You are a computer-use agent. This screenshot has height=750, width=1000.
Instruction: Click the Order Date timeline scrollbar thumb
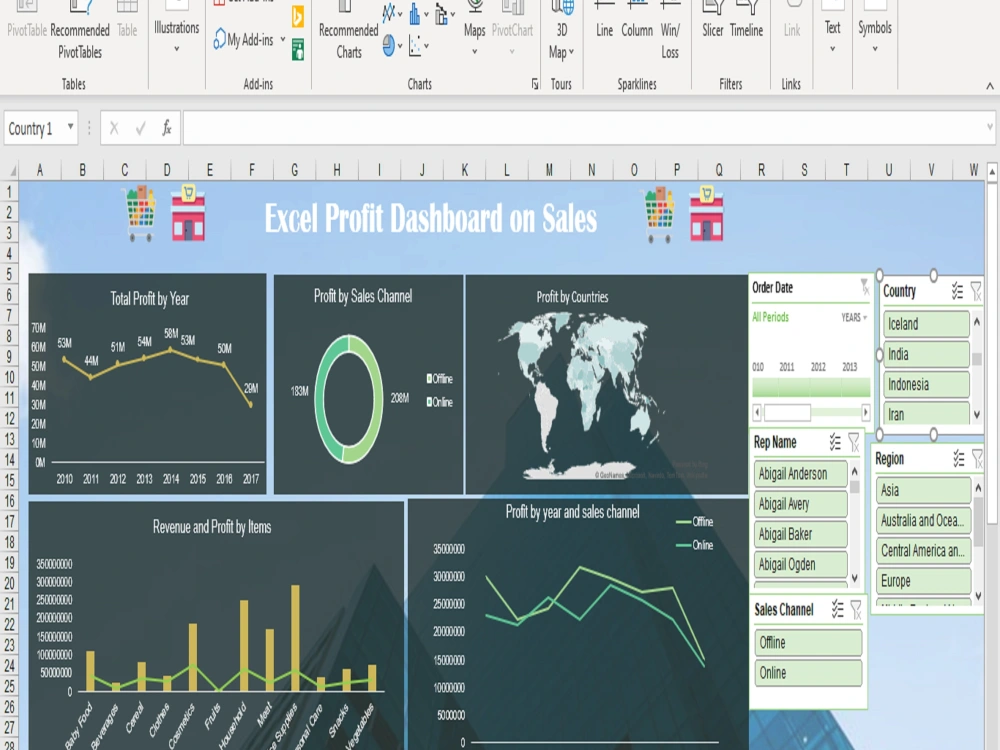tap(787, 413)
